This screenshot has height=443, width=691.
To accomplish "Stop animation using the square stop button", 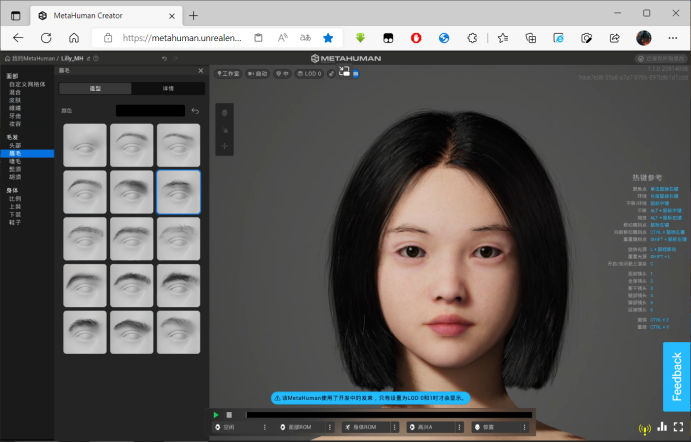I will pos(229,415).
